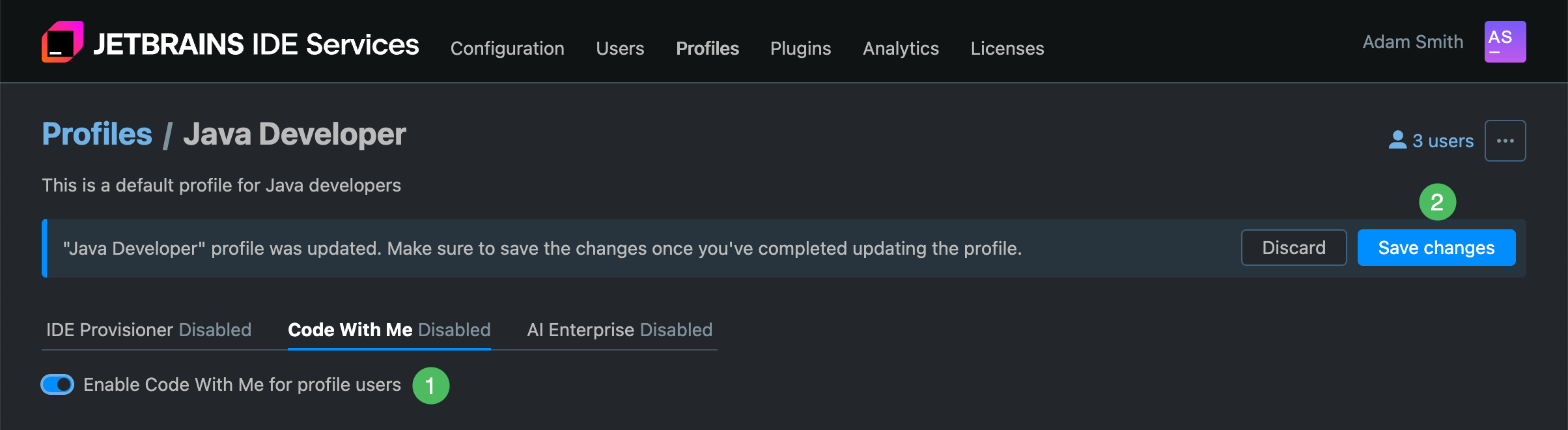
Task: Click the Adam Smith account name
Action: [1412, 41]
